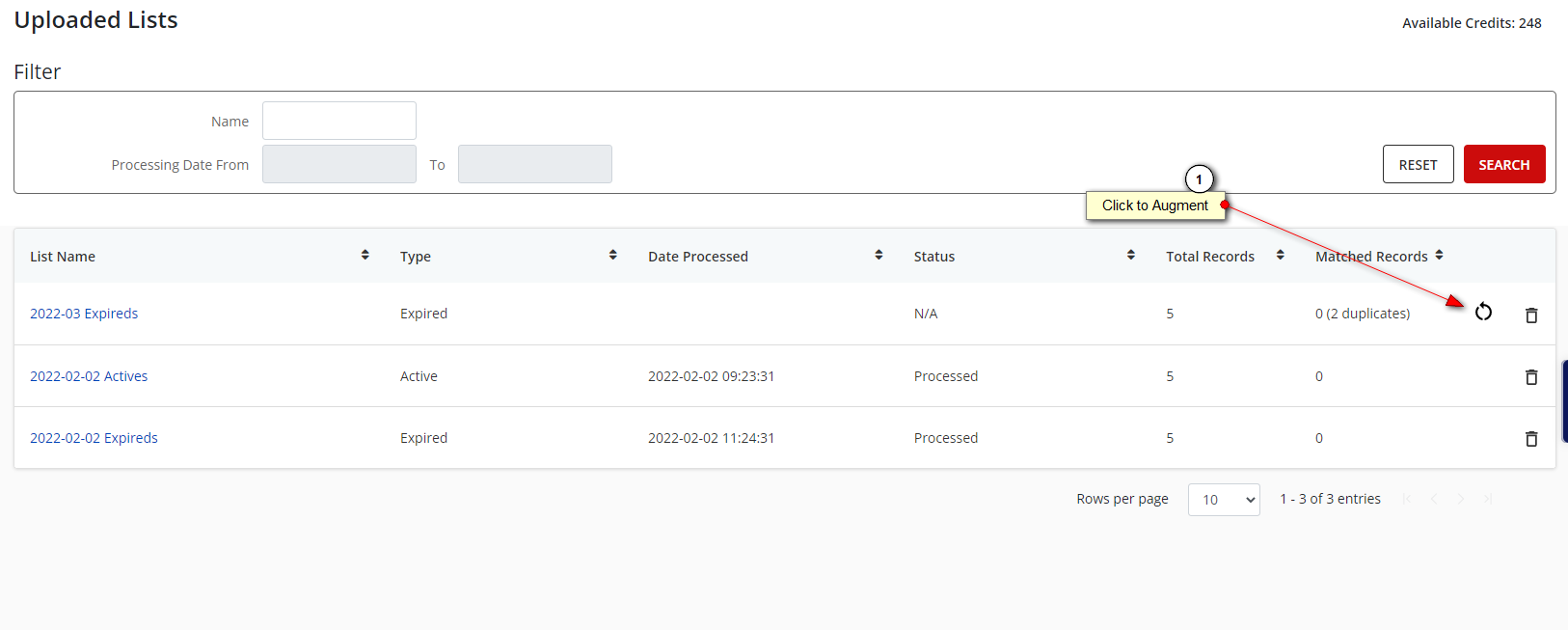Screen dimensions: 1568x630
Task: Sort by Status column arrows
Action: [x=1131, y=255]
